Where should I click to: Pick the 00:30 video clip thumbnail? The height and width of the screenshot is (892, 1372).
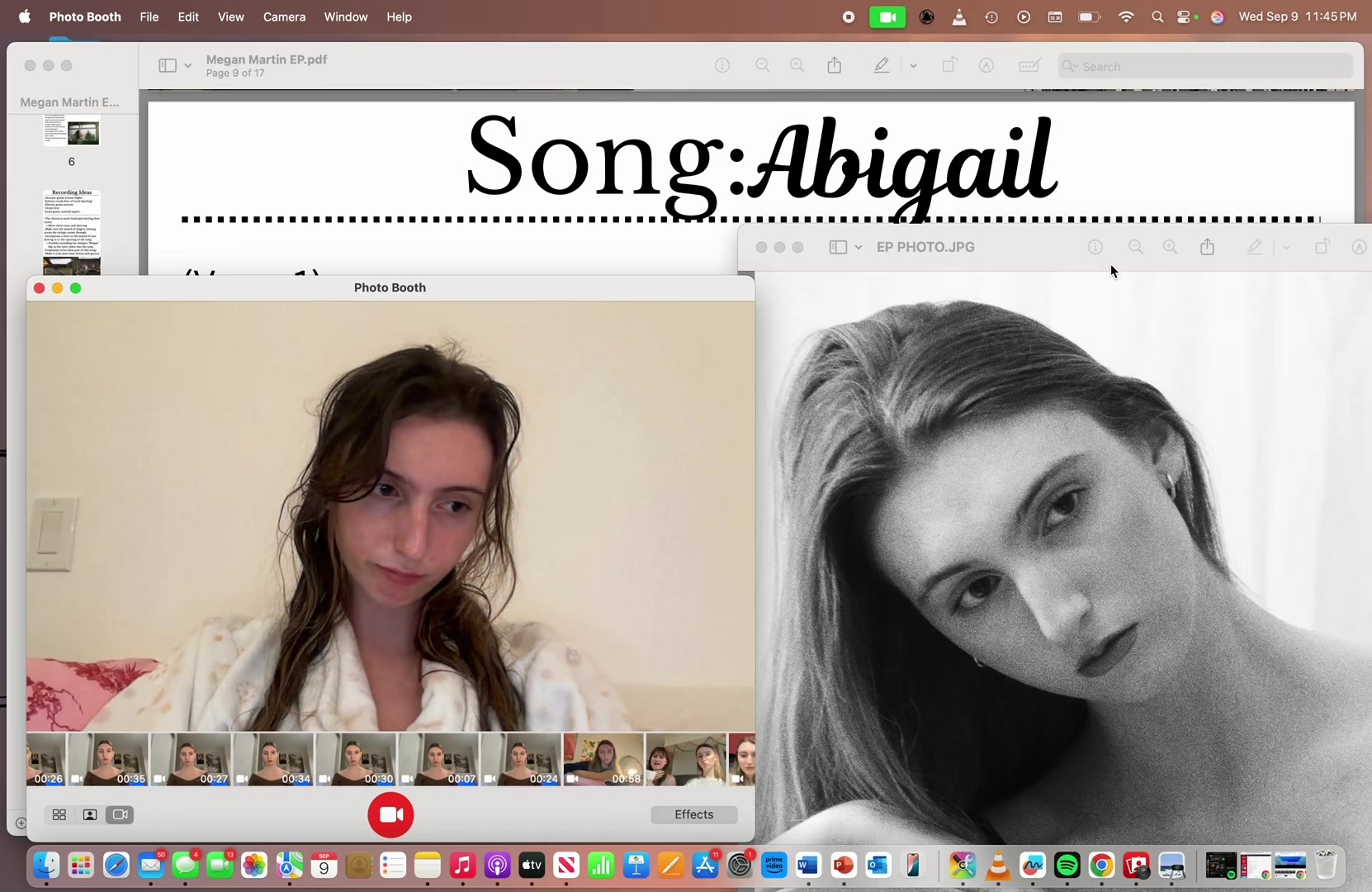(x=356, y=759)
